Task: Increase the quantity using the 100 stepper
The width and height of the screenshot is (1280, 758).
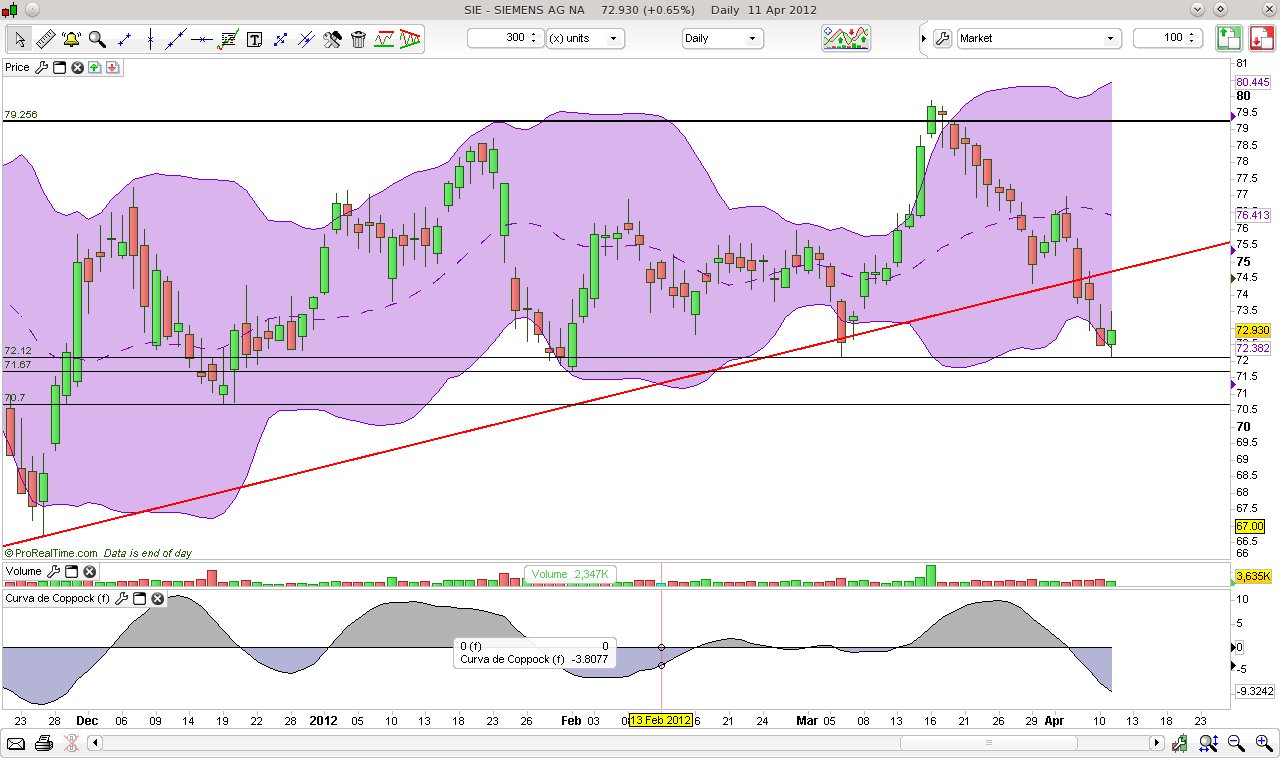Action: [1190, 34]
